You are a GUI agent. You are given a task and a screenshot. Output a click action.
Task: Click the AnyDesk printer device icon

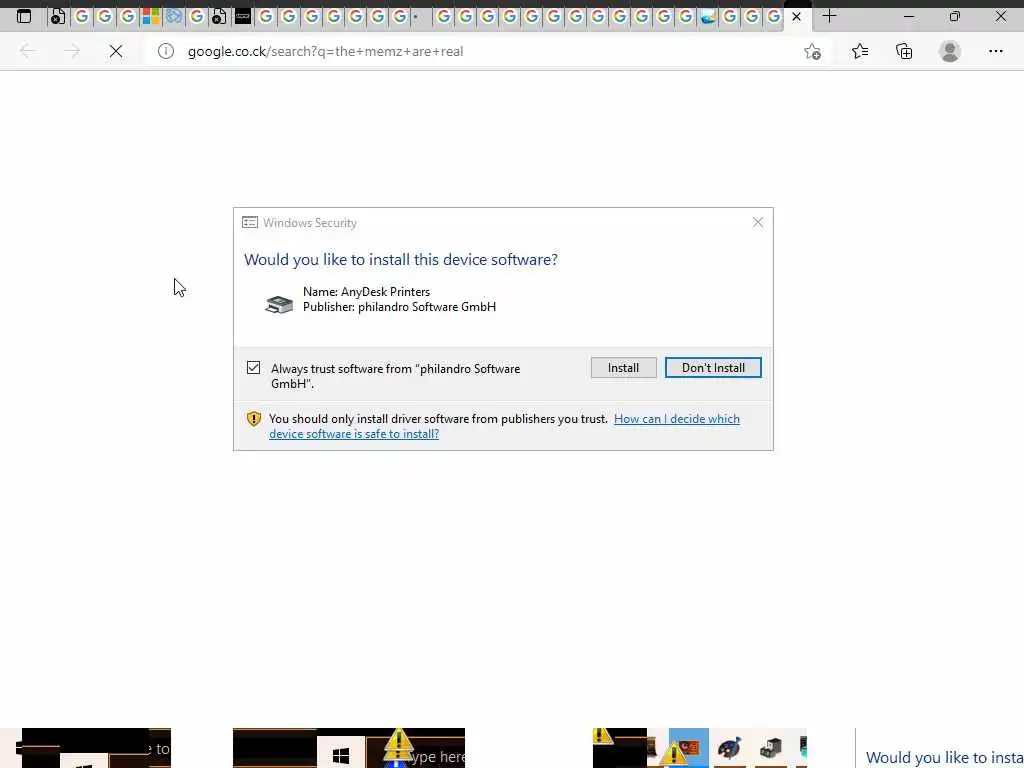click(279, 304)
